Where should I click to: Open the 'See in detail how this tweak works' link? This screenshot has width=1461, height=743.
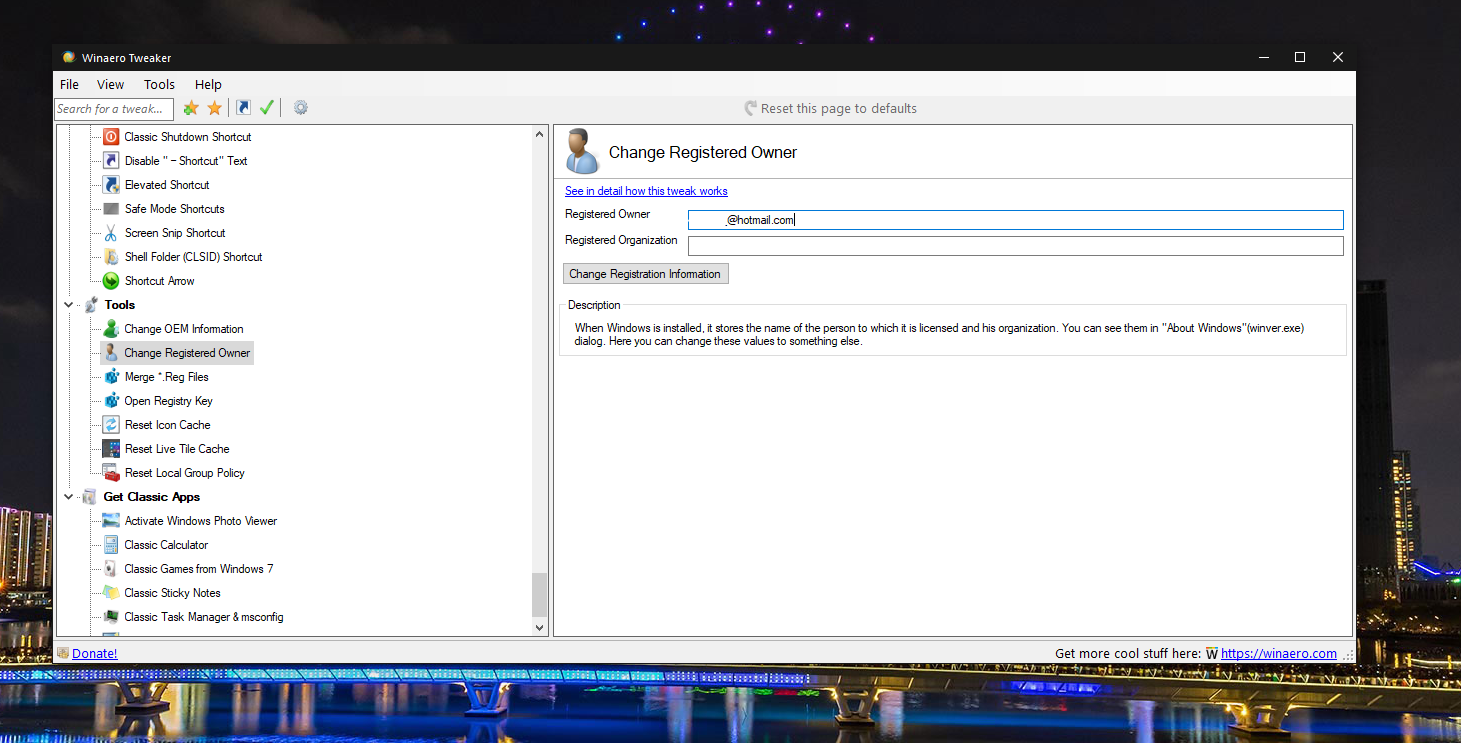click(646, 190)
